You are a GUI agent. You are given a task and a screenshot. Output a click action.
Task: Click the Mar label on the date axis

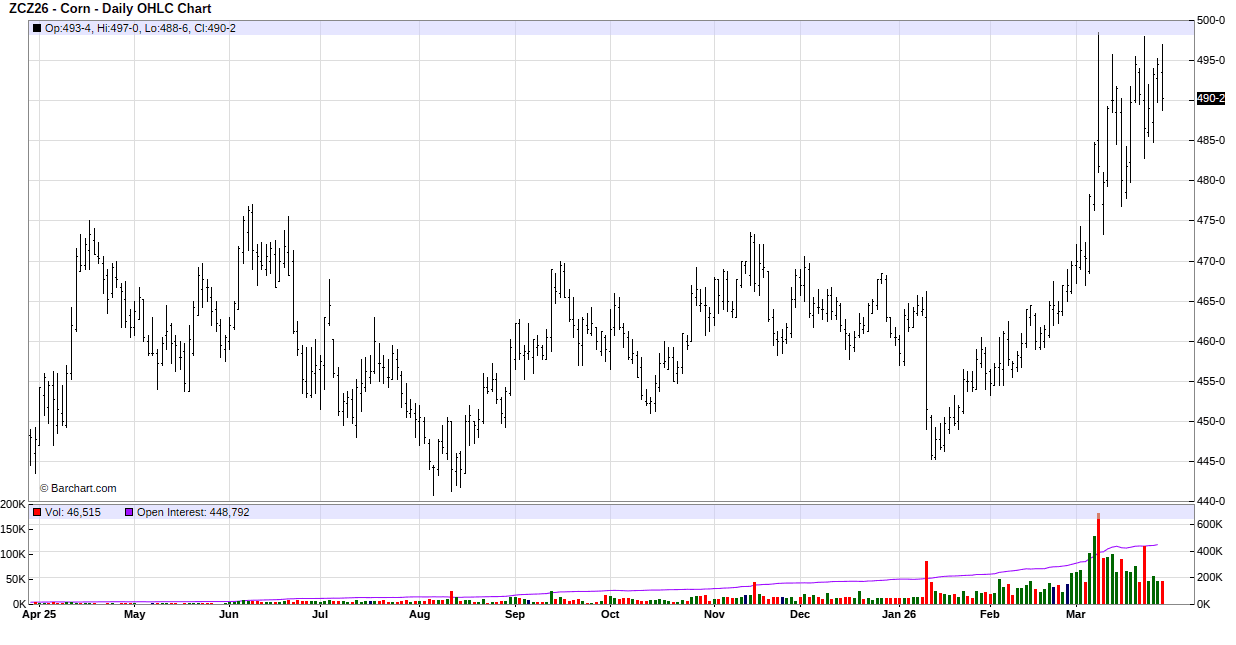point(1076,615)
